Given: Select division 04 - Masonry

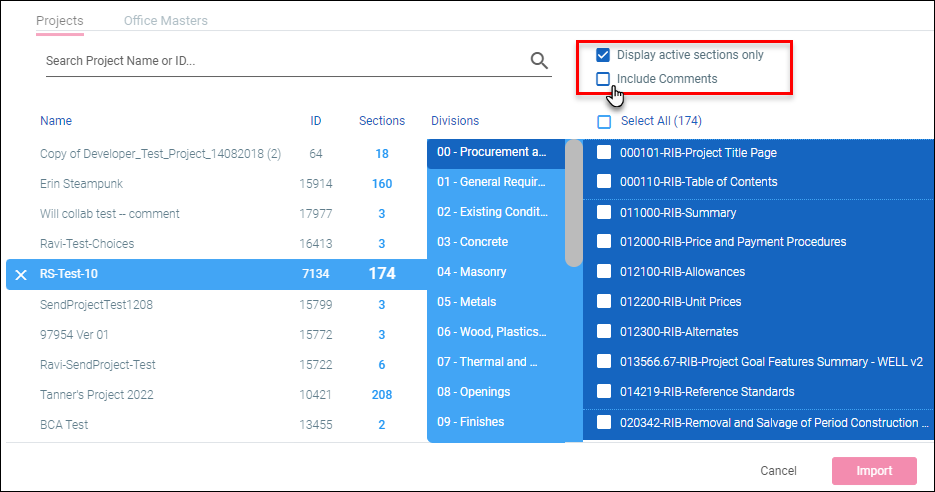Looking at the screenshot, I should (x=496, y=272).
